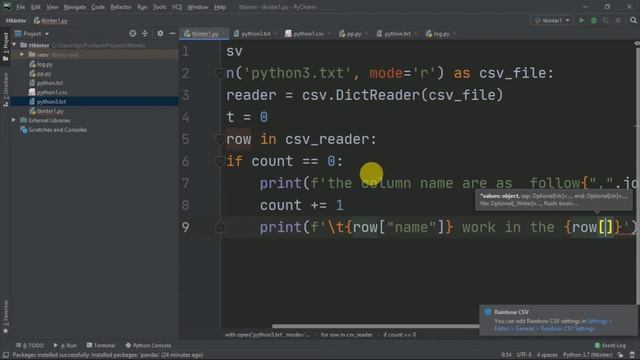Image resolution: width=640 pixels, height=360 pixels.
Task: Open the Help menu
Action: pos(220,7)
